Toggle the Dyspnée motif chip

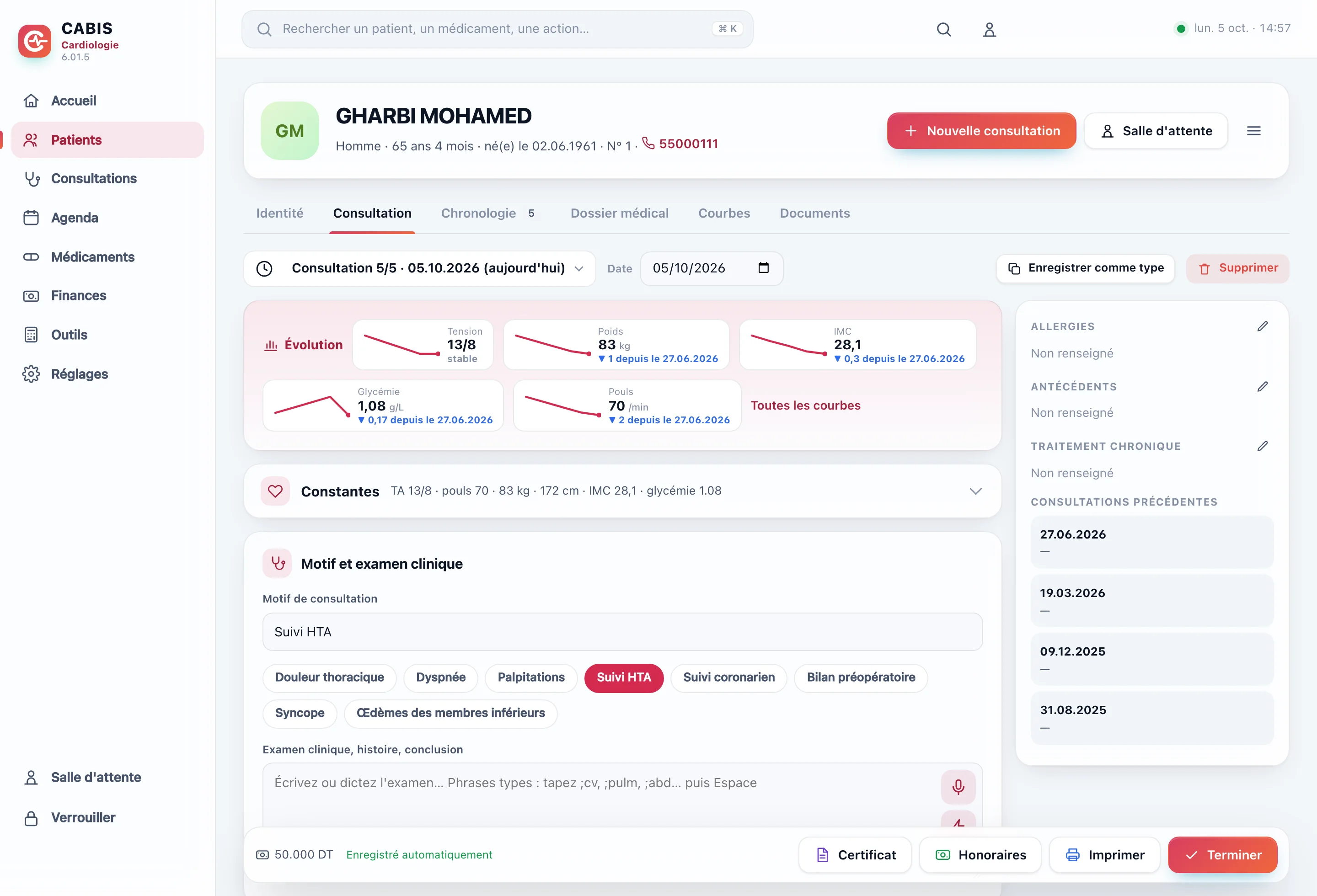[x=440, y=677]
